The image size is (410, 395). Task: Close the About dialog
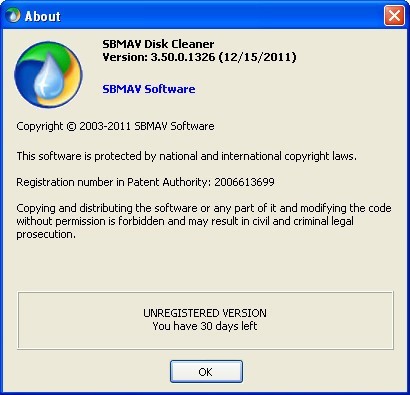(394, 15)
